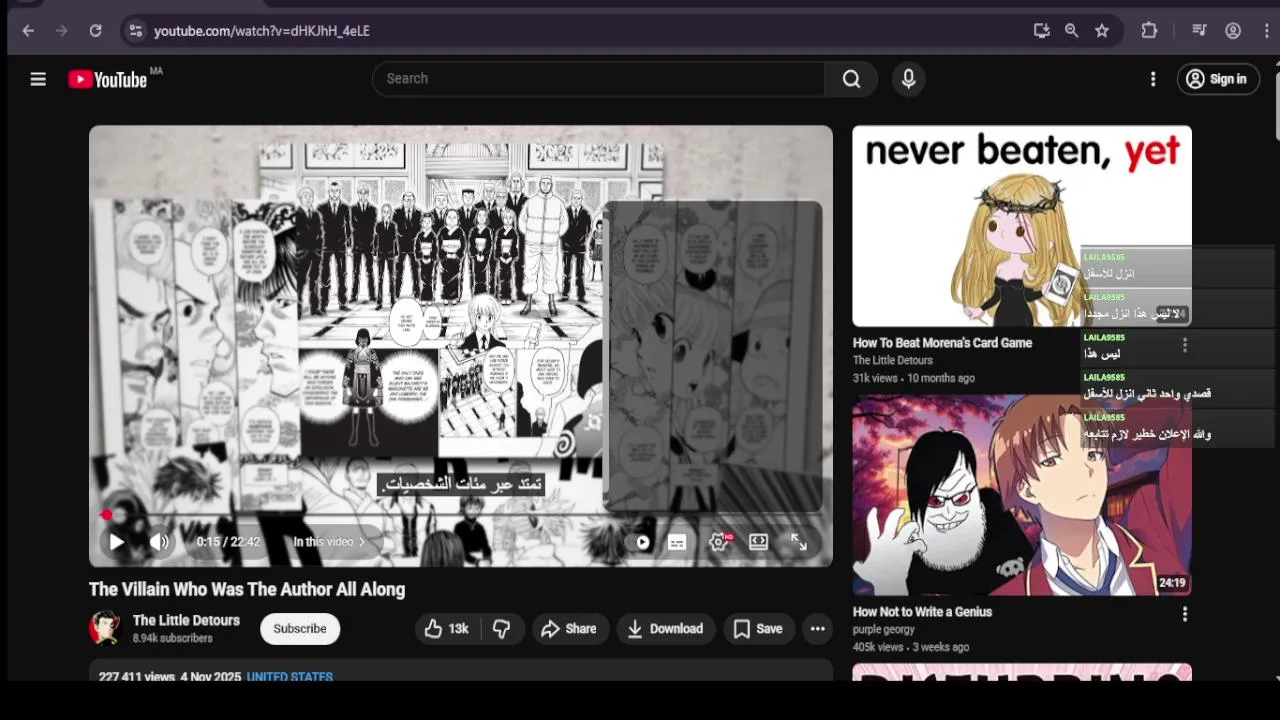Click the browser back arrow
This screenshot has width=1280, height=720.
pos(28,31)
